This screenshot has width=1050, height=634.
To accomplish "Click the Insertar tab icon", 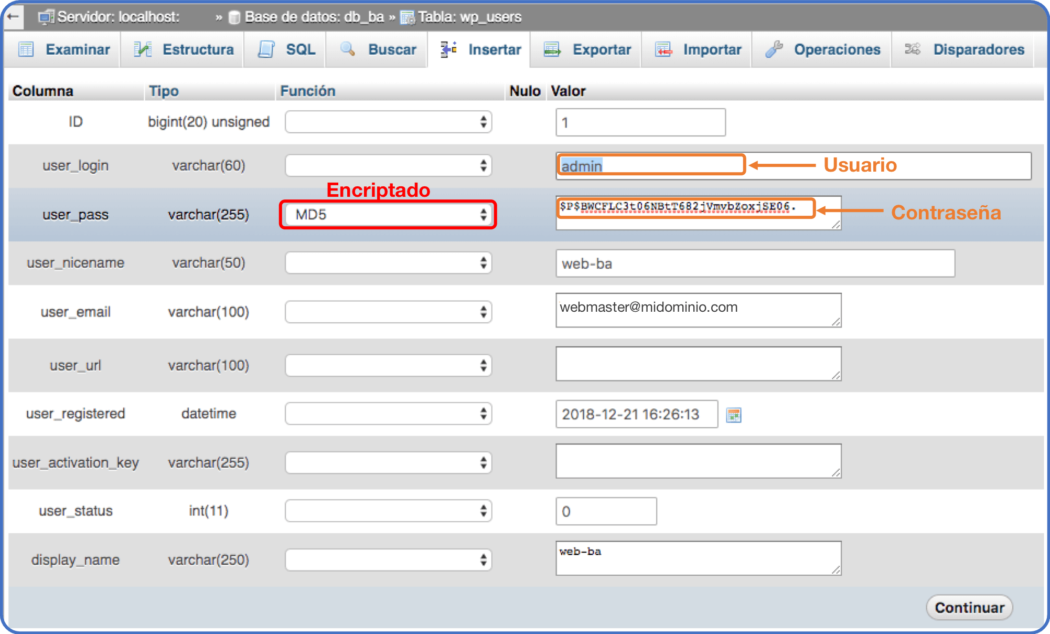I will 449,48.
